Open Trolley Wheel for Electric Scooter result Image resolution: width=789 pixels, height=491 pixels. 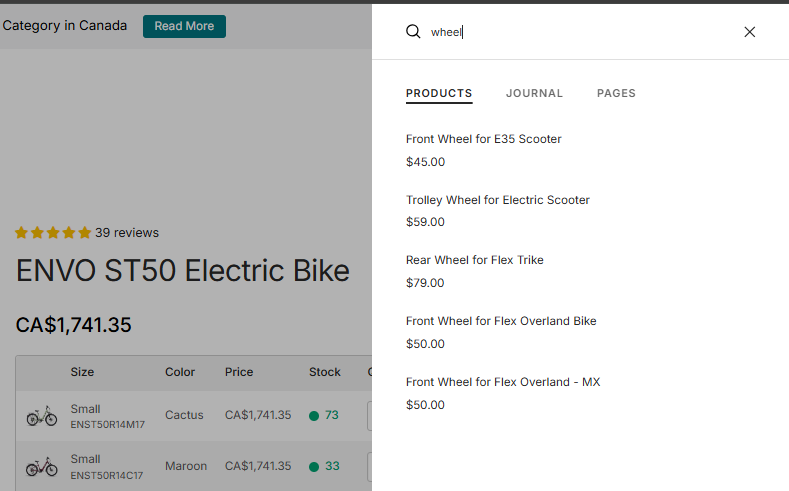pyautogui.click(x=498, y=200)
